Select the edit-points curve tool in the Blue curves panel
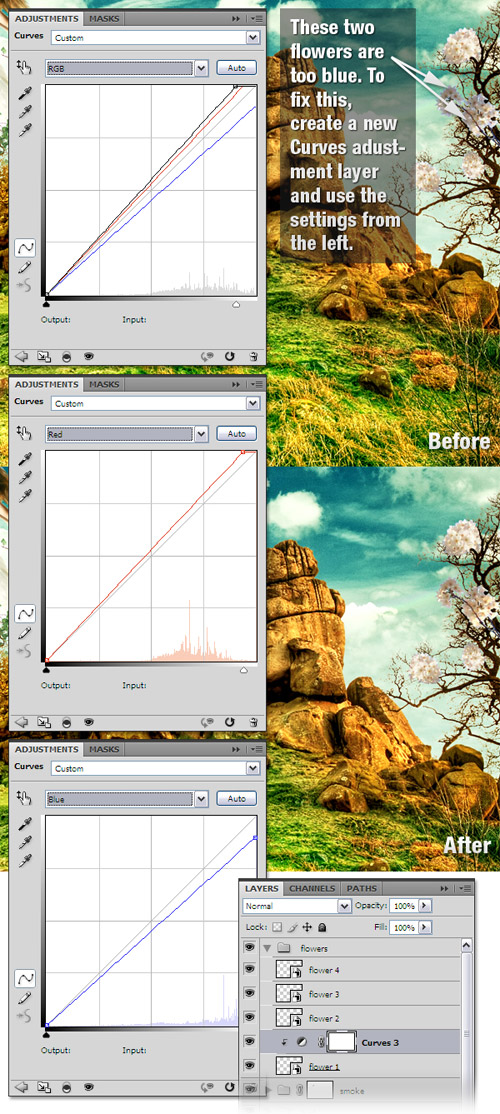 [25, 978]
